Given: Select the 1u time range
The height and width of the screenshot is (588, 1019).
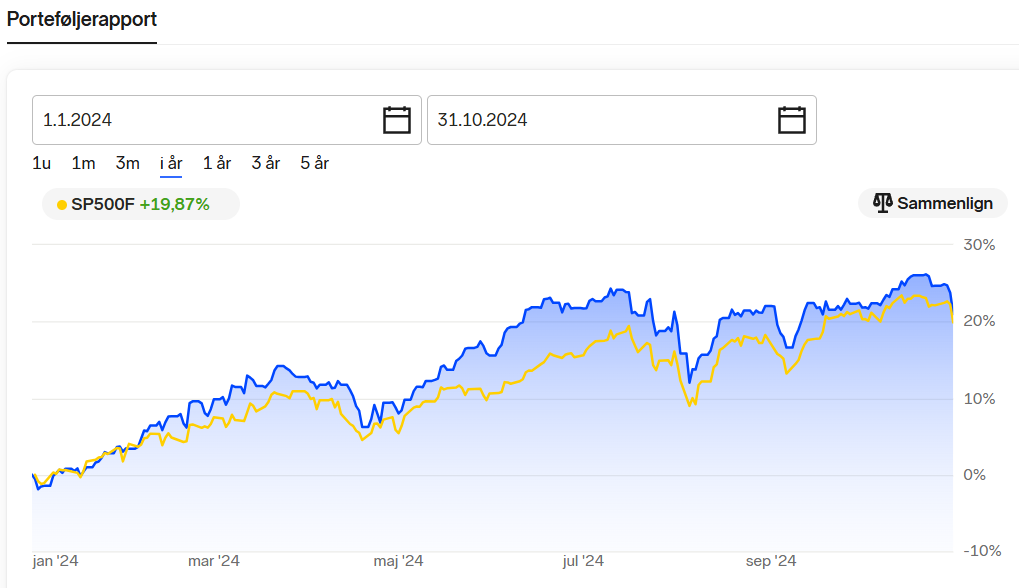Looking at the screenshot, I should (42, 163).
